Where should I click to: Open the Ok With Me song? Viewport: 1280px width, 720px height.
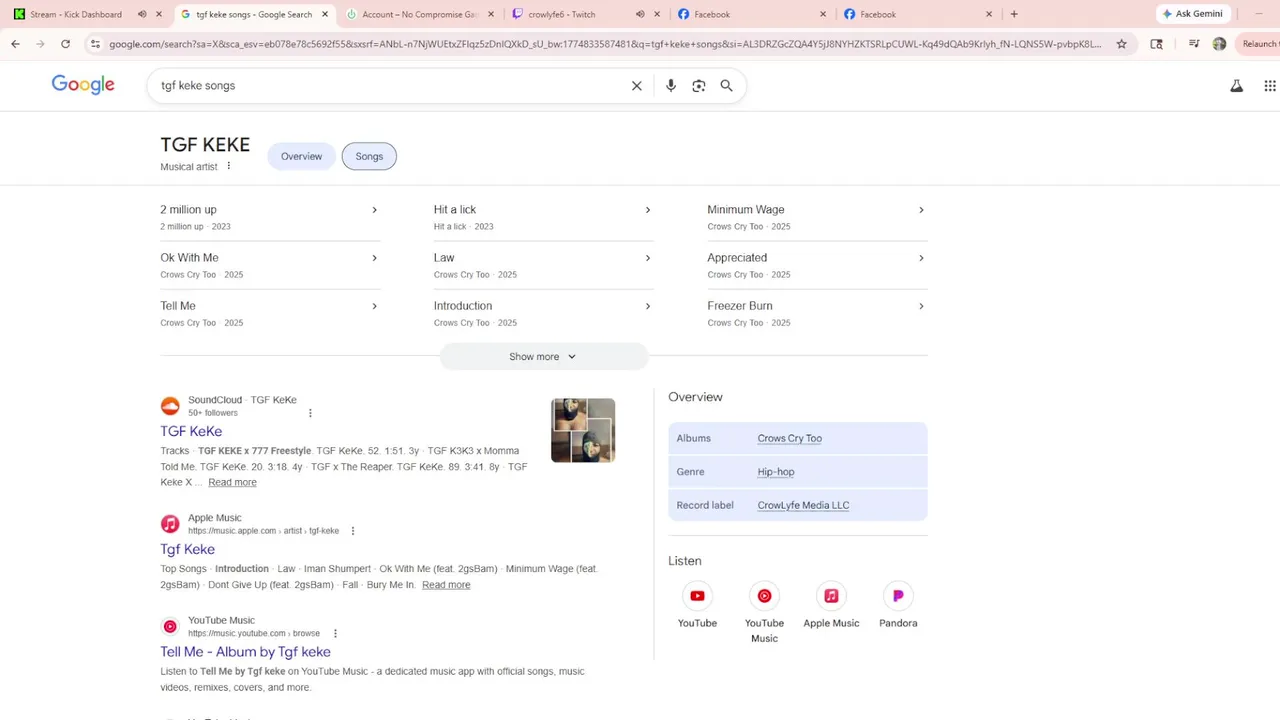(x=270, y=265)
